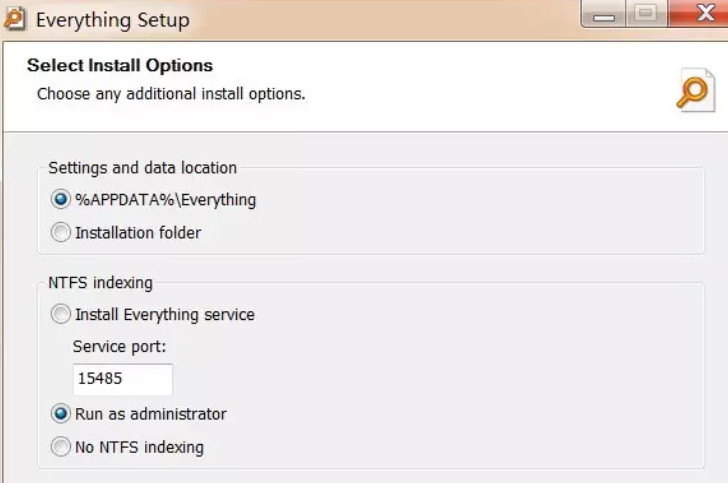Close the Everything Setup dialog
Image resolution: width=728 pixels, height=483 pixels.
(x=698, y=13)
